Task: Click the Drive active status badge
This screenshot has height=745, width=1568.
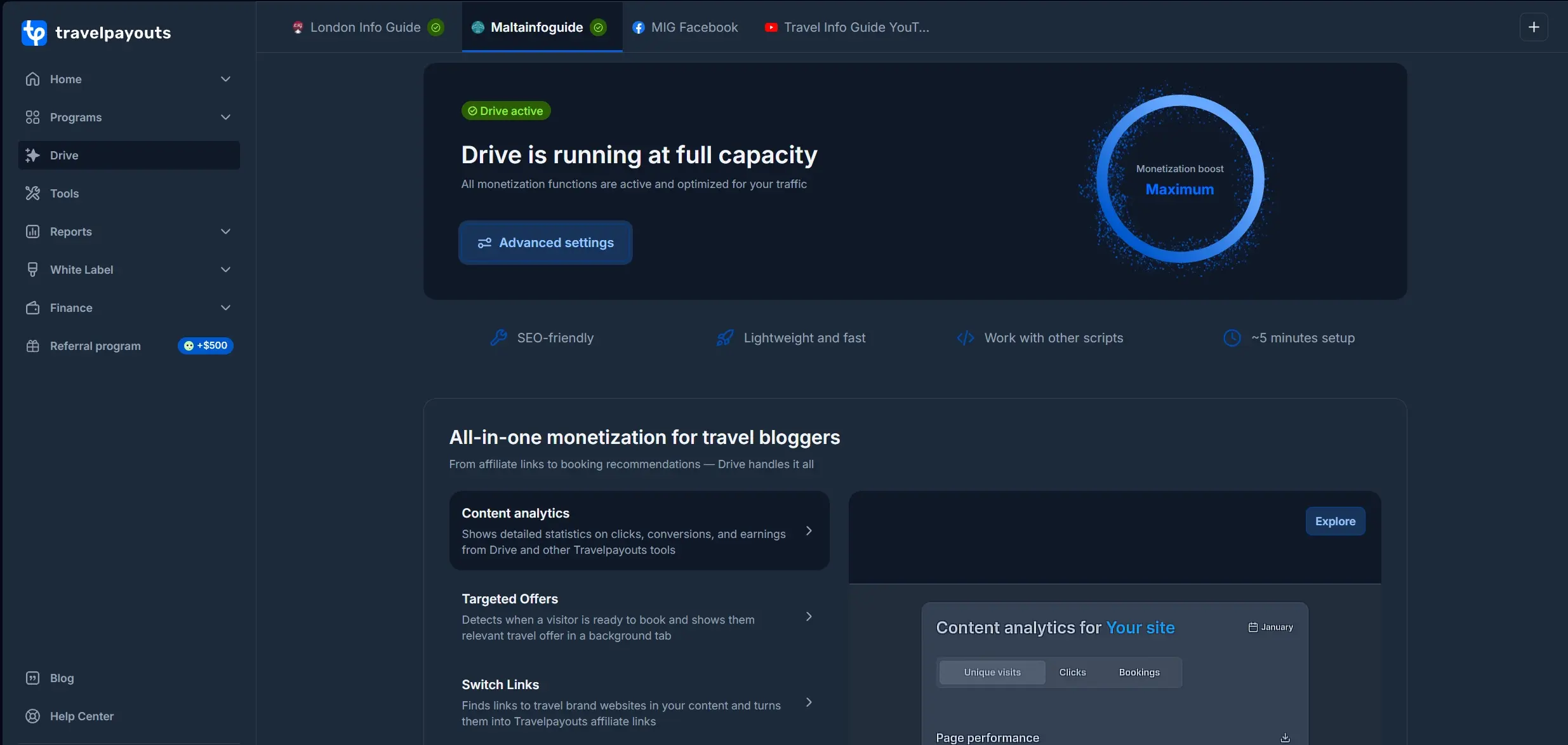Action: coord(505,111)
